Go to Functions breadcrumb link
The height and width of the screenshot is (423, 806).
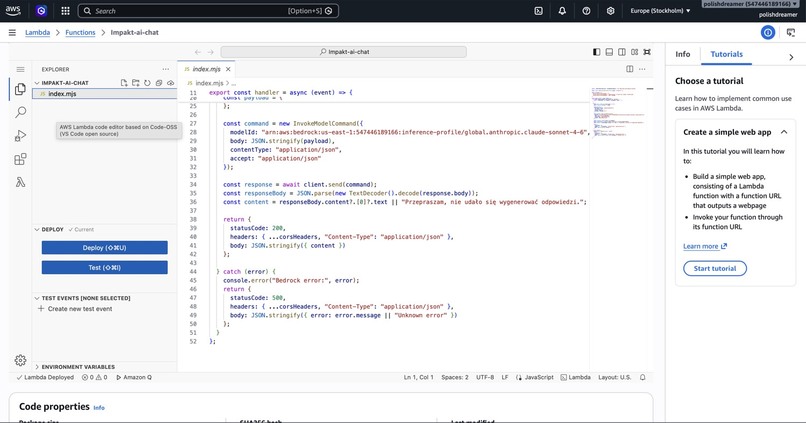(x=80, y=32)
